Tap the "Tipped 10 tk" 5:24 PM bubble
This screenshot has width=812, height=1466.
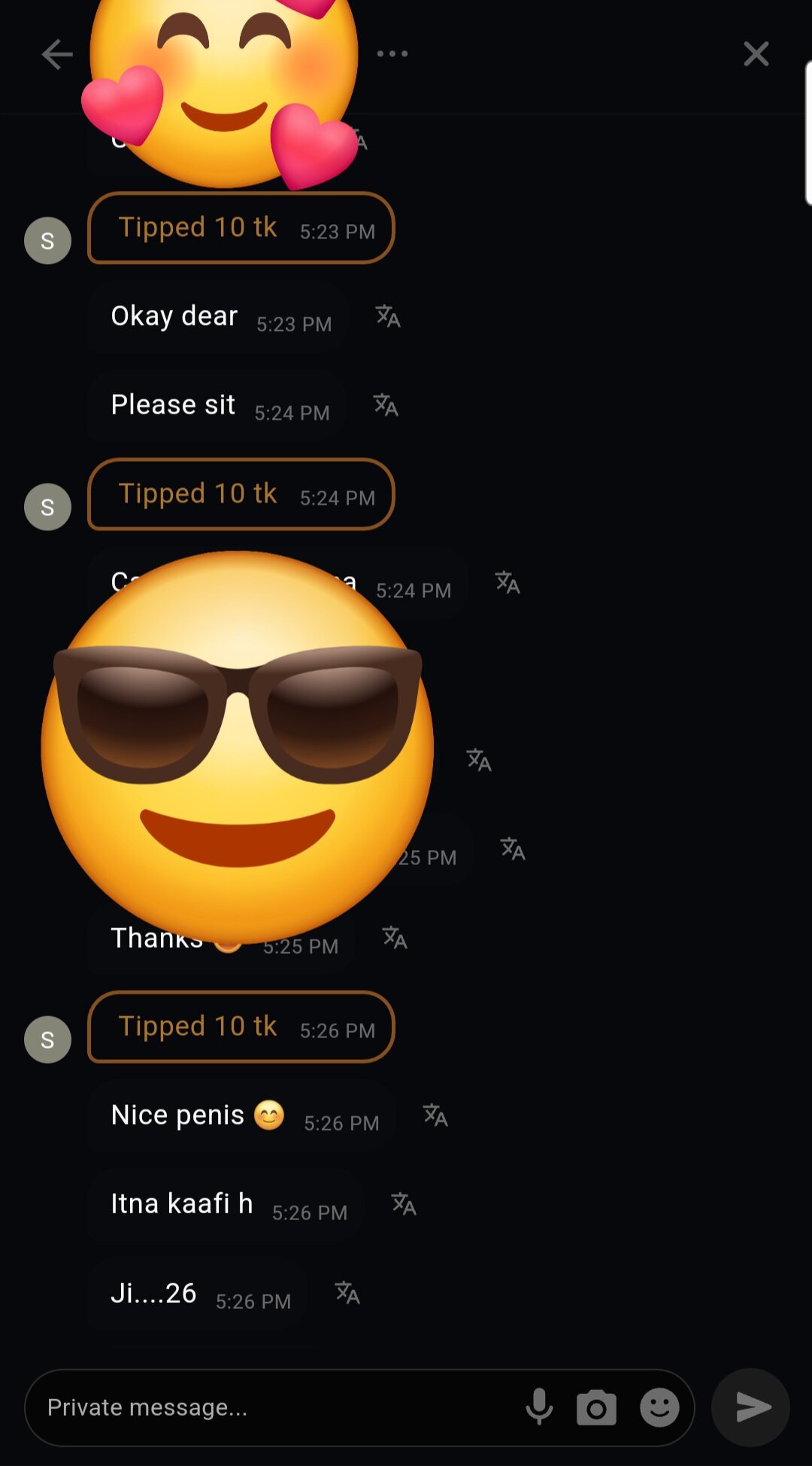pyautogui.click(x=241, y=494)
